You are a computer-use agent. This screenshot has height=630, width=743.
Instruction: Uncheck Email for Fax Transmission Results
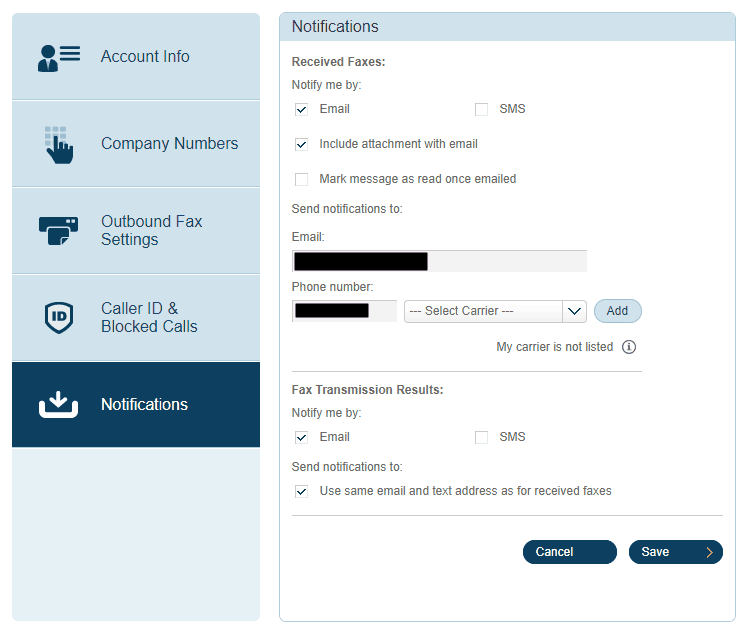click(x=301, y=437)
